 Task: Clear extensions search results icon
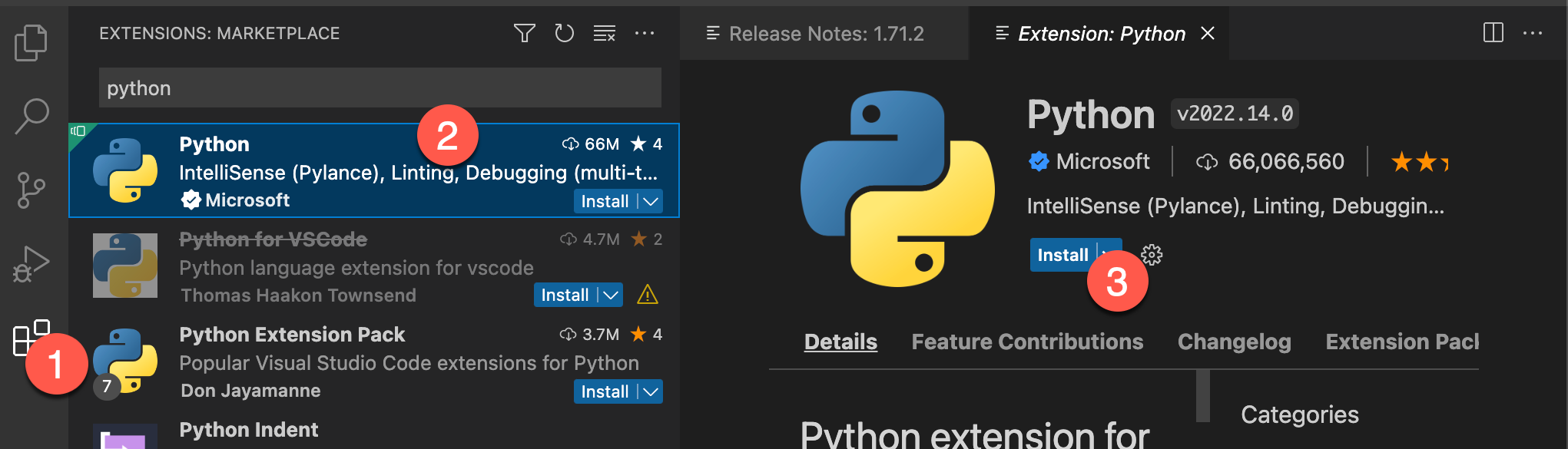coord(605,33)
